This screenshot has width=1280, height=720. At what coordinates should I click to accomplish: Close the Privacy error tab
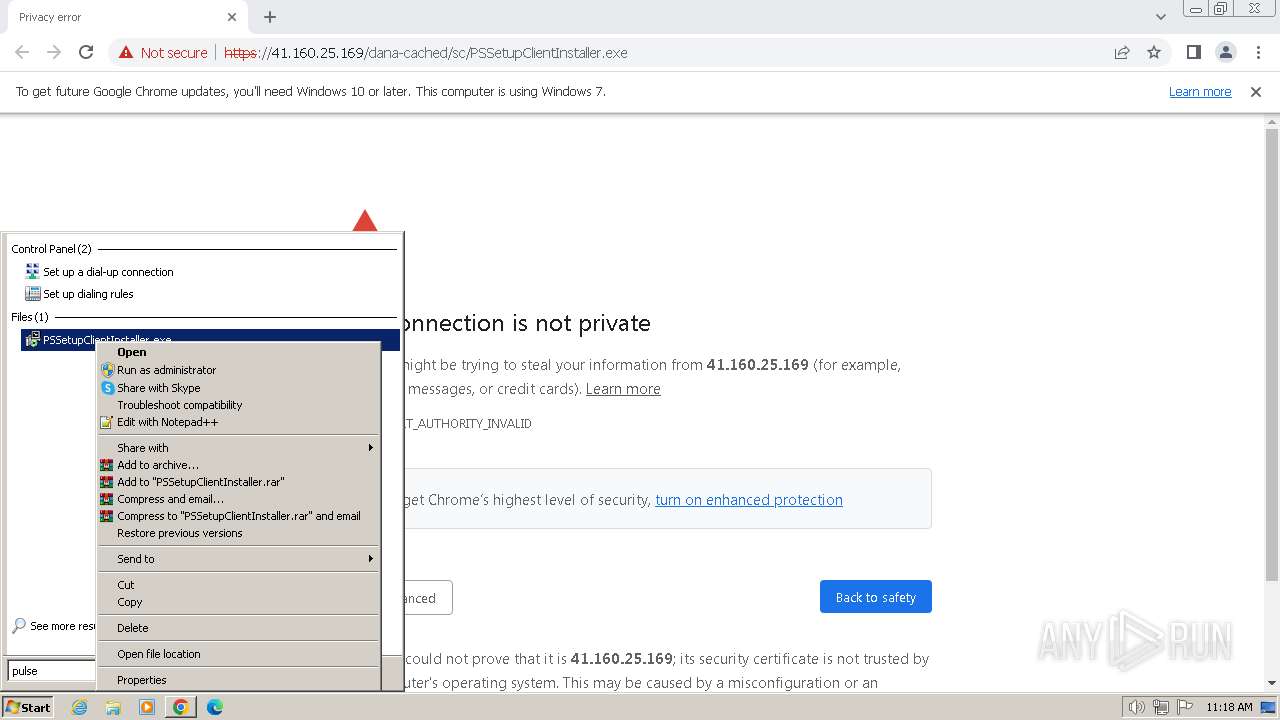tap(232, 17)
